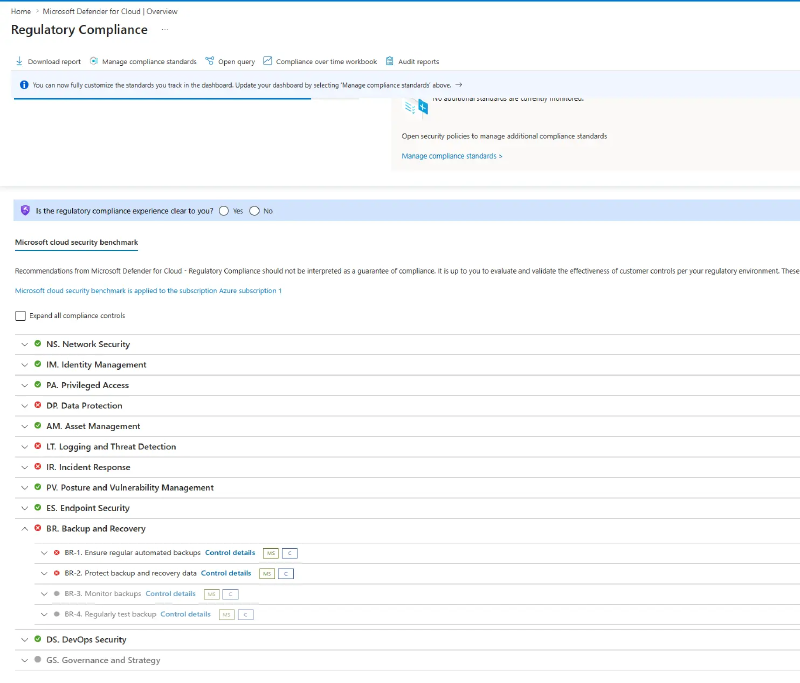Expand the DP. Data Protection chevron
800x683 pixels.
[x=24, y=406]
